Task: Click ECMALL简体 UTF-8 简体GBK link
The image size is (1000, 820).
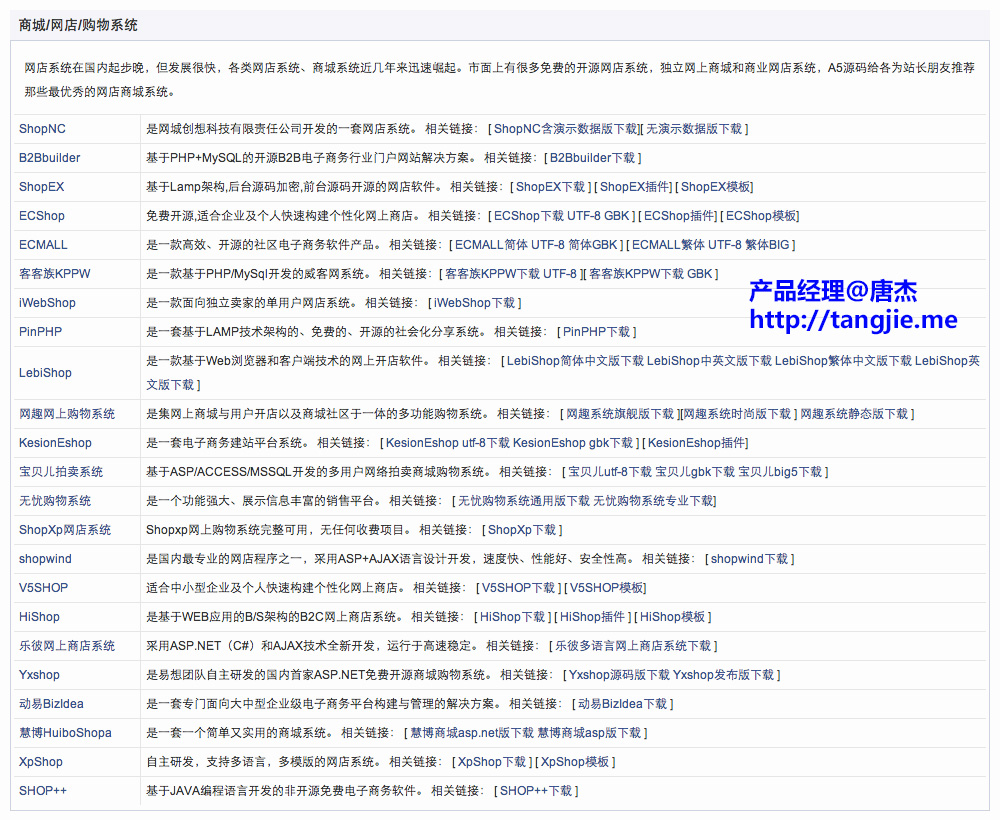Action: (x=536, y=245)
